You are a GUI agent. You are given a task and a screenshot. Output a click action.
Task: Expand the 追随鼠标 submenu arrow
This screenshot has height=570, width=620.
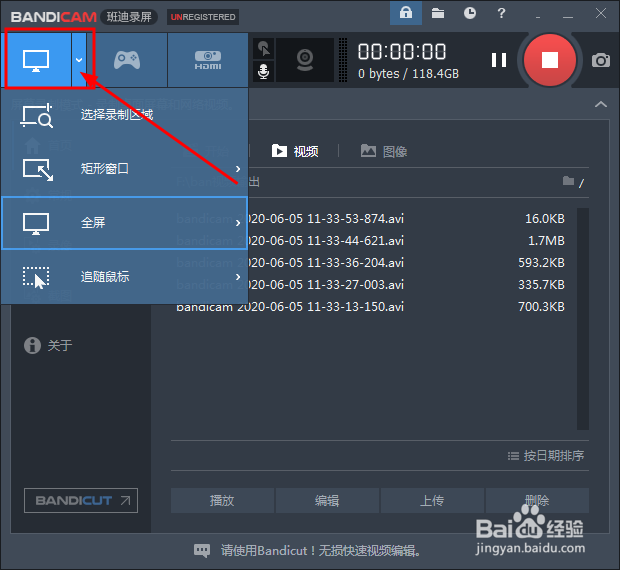238,277
